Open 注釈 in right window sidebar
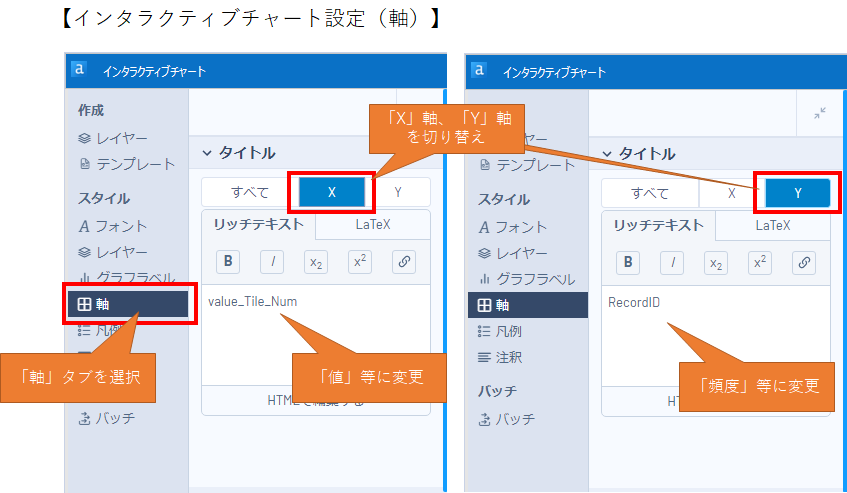 click(500, 357)
